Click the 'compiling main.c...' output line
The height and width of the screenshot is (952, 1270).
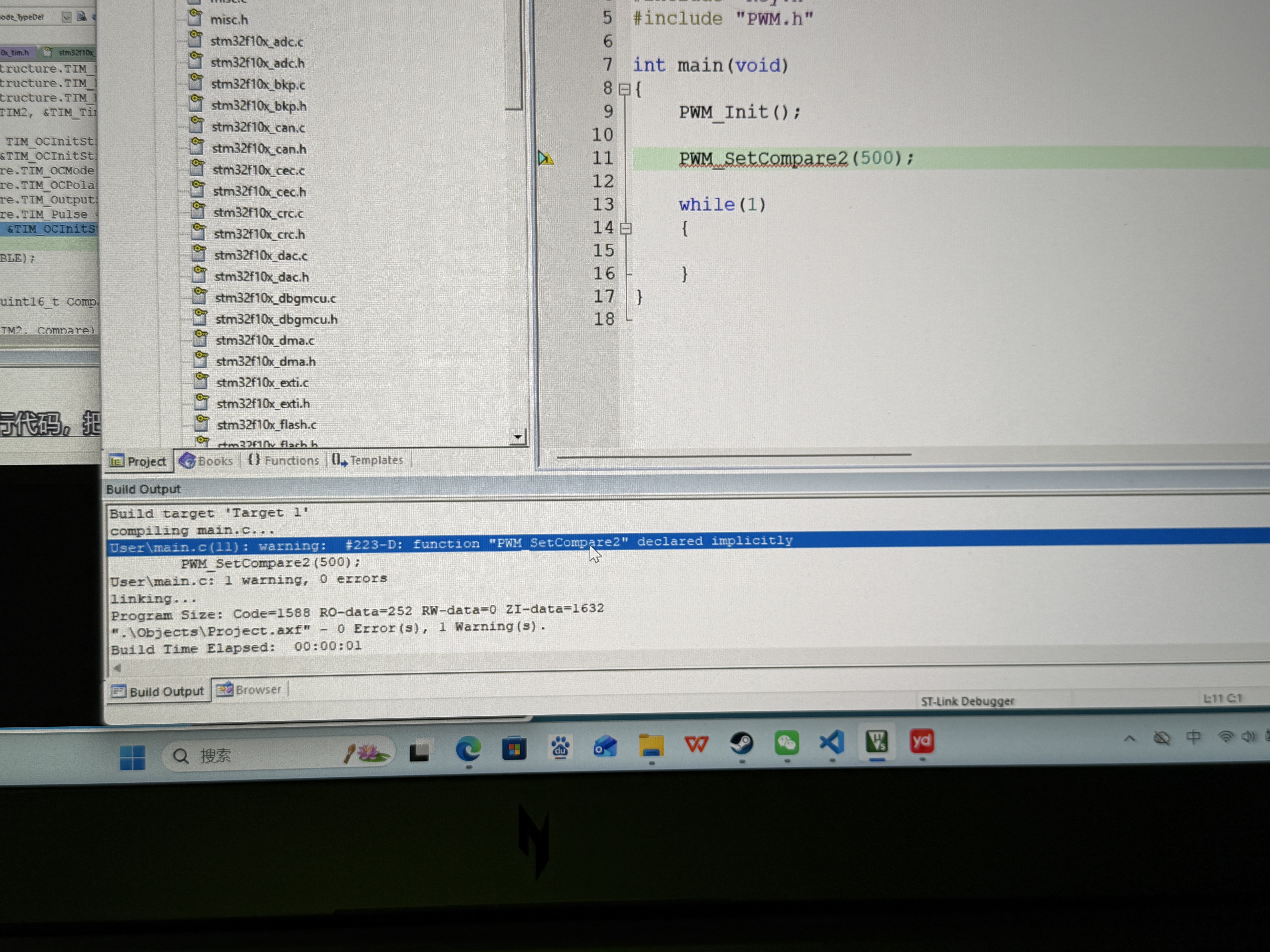click(192, 530)
